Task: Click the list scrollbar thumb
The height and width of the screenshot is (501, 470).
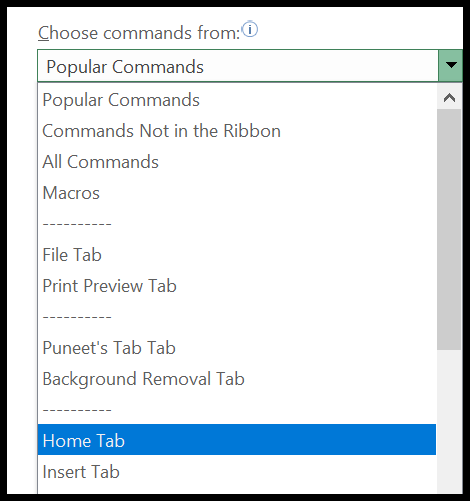Action: [449, 229]
